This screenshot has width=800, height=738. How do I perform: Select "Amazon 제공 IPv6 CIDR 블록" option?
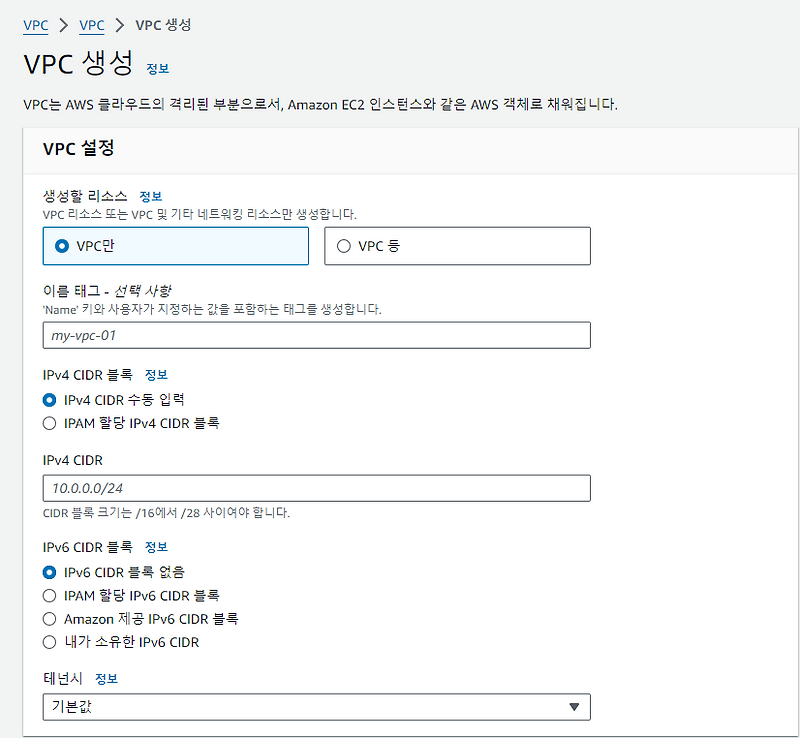pos(49,618)
